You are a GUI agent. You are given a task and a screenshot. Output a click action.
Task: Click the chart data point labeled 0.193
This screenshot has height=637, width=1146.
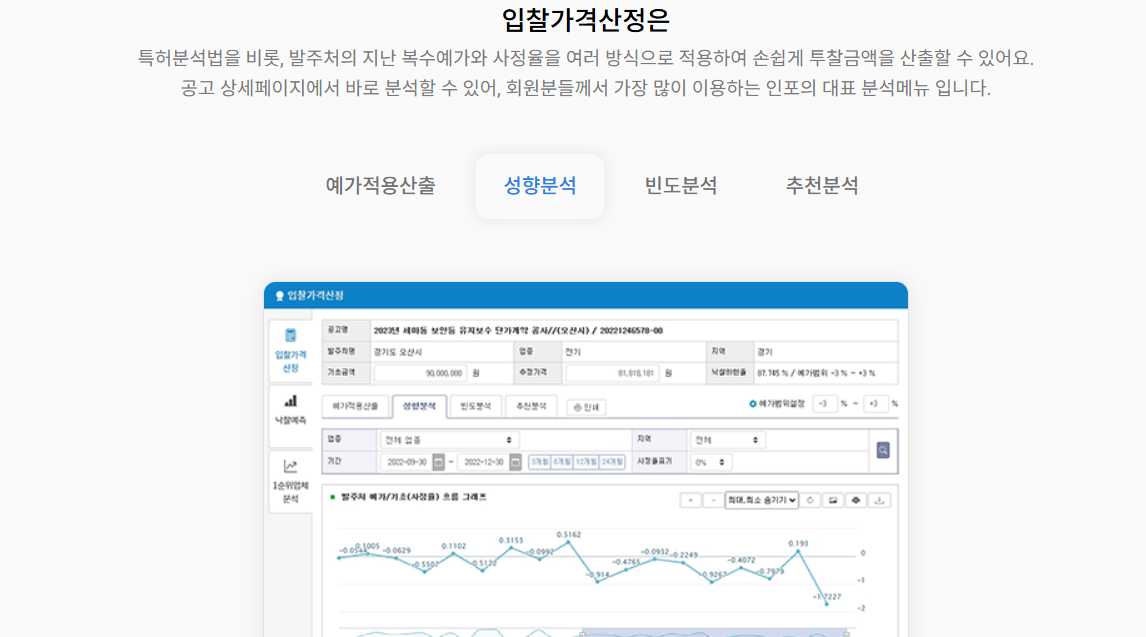[798, 552]
